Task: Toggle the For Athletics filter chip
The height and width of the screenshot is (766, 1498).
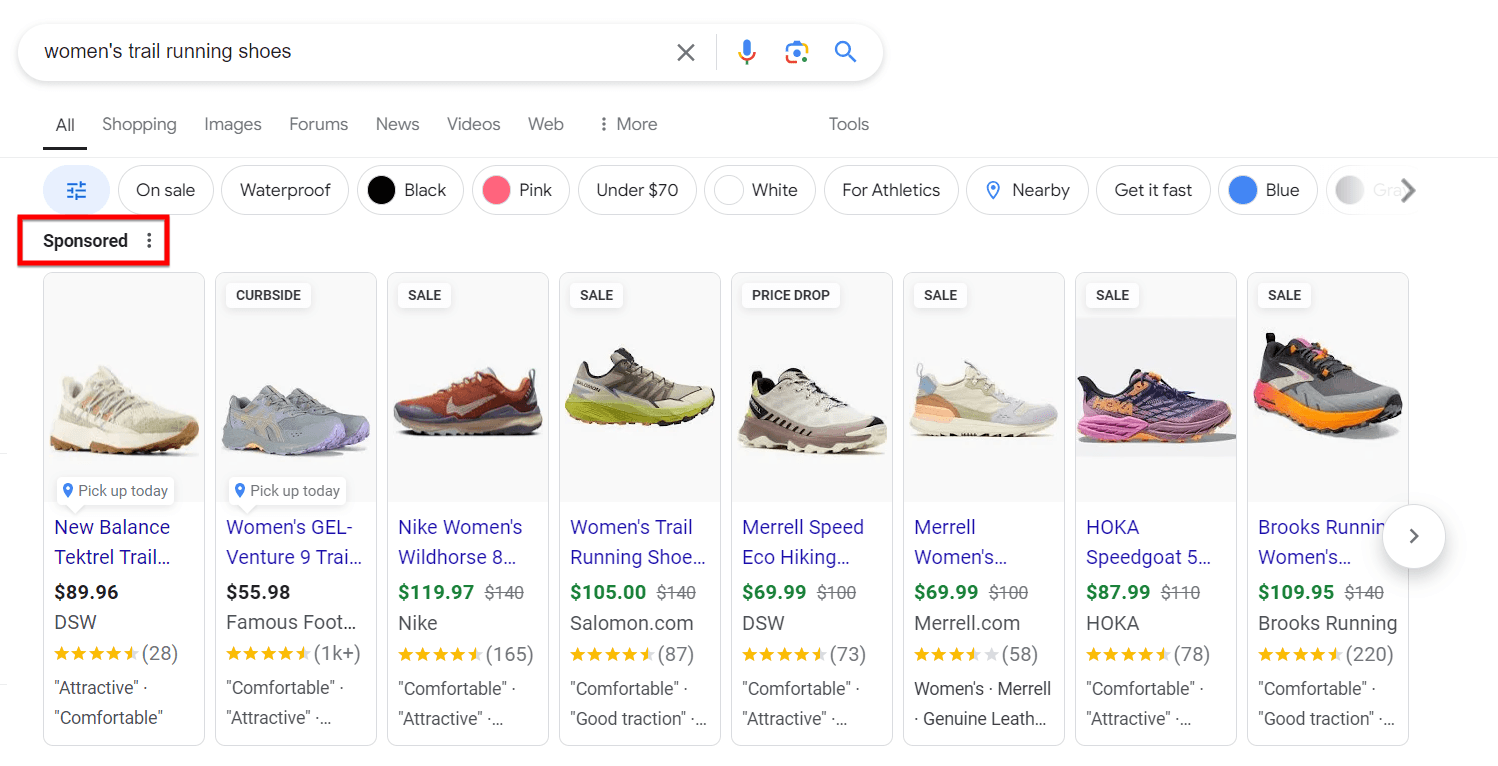Action: 891,190
